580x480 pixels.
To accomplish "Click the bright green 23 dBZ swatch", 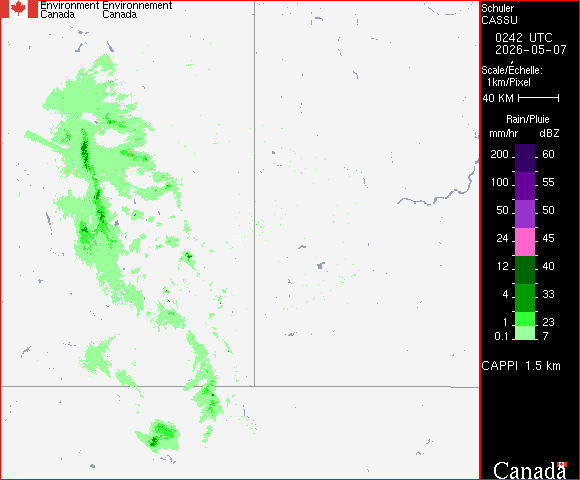I will coord(525,319).
